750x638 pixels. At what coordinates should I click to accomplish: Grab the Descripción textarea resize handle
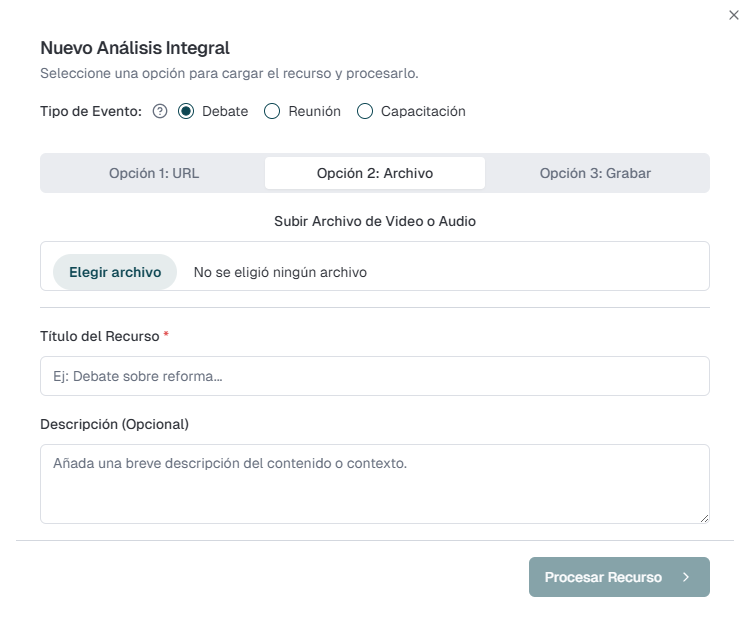[704, 517]
